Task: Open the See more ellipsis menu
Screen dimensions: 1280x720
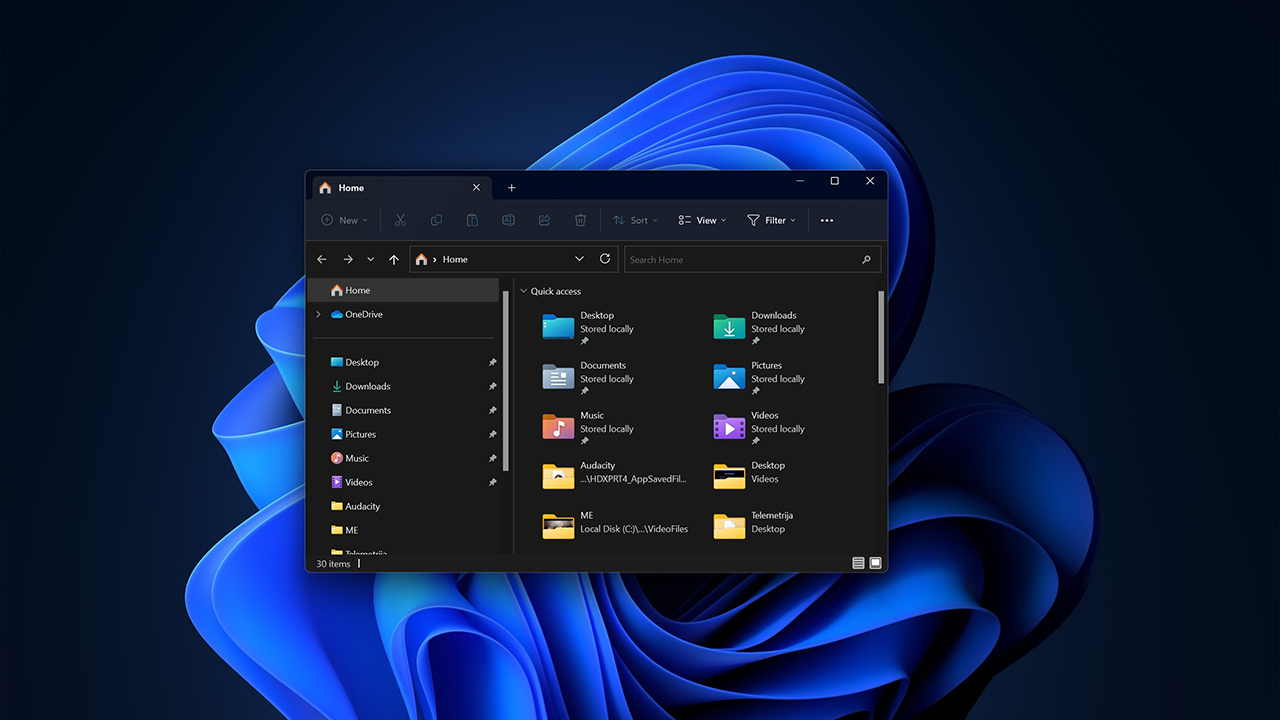Action: point(826,220)
